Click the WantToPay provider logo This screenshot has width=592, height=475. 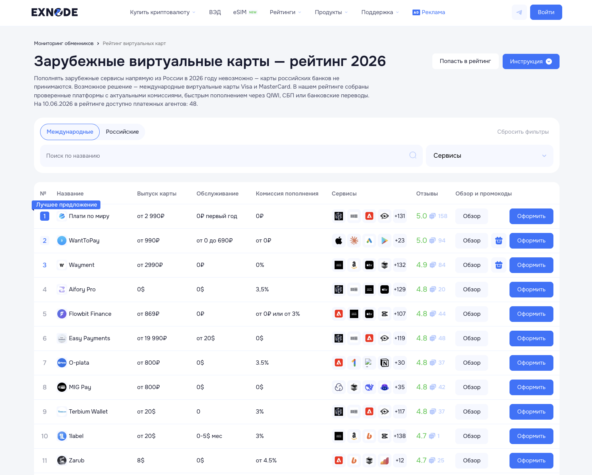tap(62, 241)
